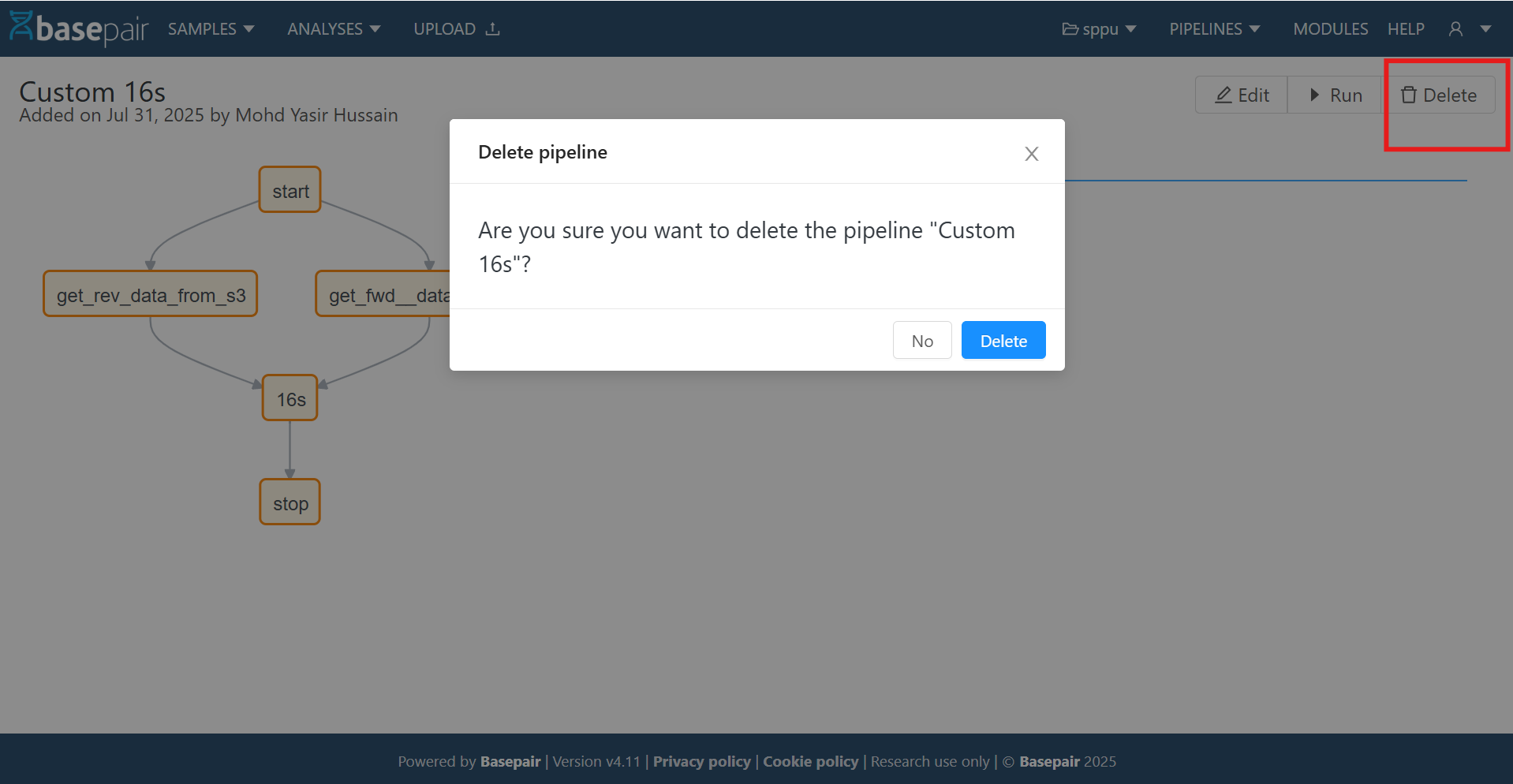Open the folder icon next to sppu
The height and width of the screenshot is (784, 1513).
pyautogui.click(x=1070, y=28)
